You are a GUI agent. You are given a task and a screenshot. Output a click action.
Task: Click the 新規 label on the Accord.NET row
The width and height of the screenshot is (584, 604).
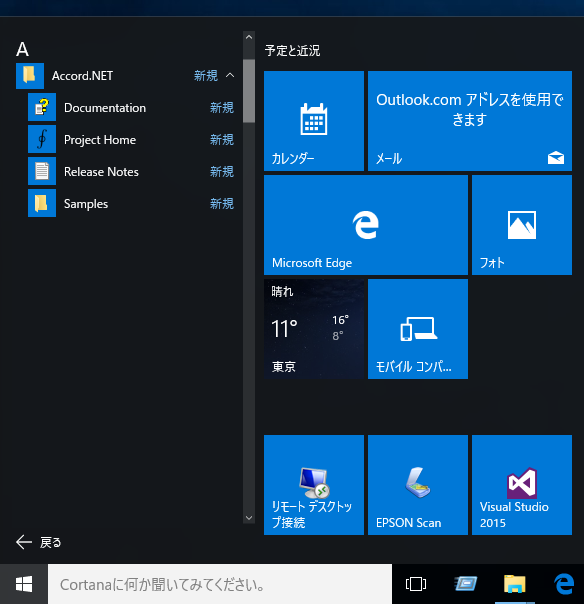[206, 76]
